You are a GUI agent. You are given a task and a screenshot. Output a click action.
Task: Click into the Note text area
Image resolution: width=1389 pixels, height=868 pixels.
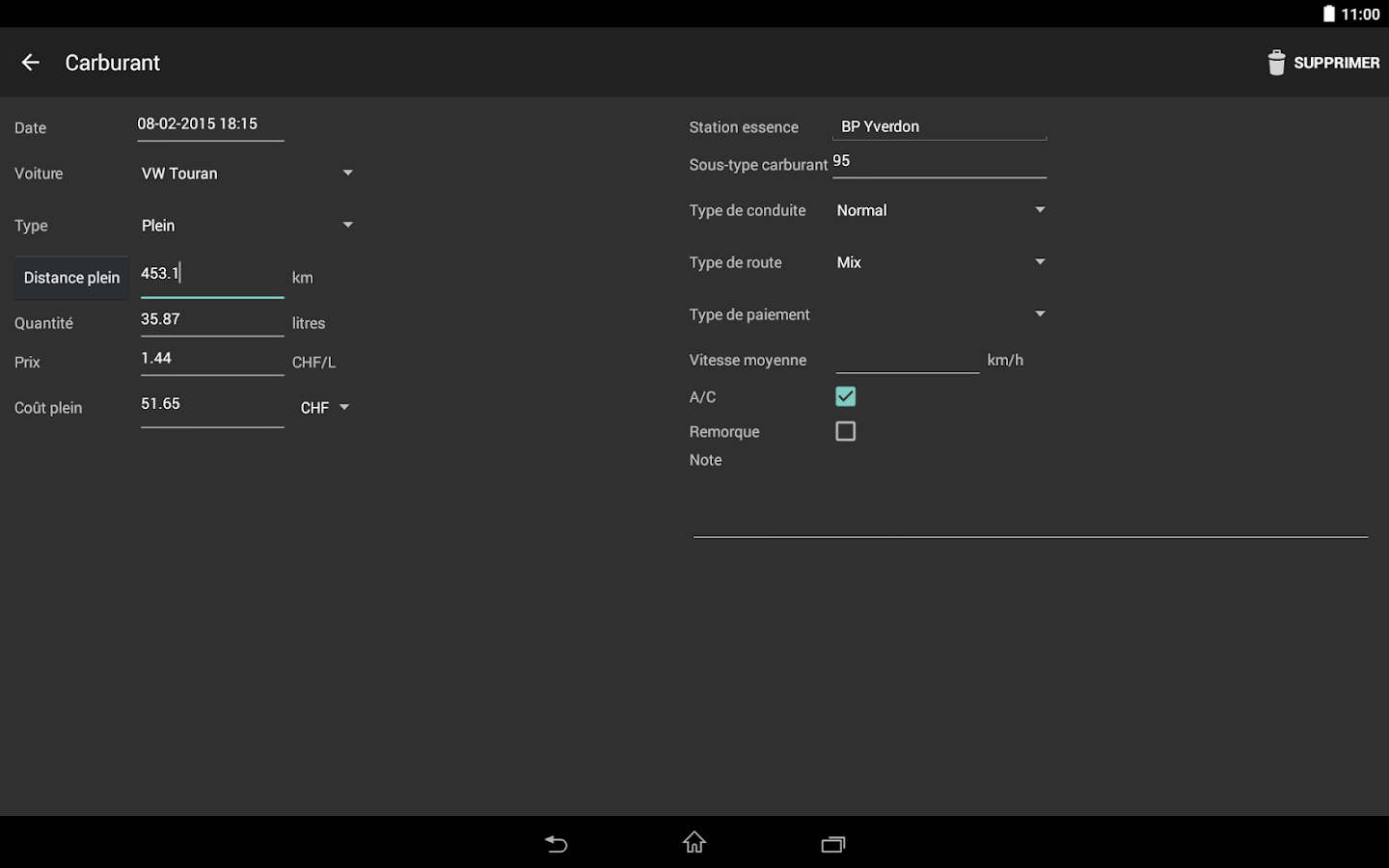pyautogui.click(x=1030, y=505)
